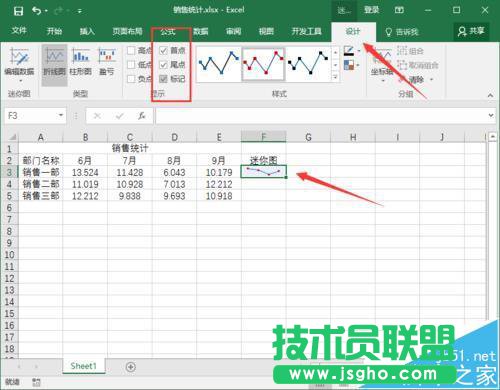Image resolution: width=500 pixels, height=390 pixels.
Task: Select cell F3 containing the sparkline
Action: 263,172
